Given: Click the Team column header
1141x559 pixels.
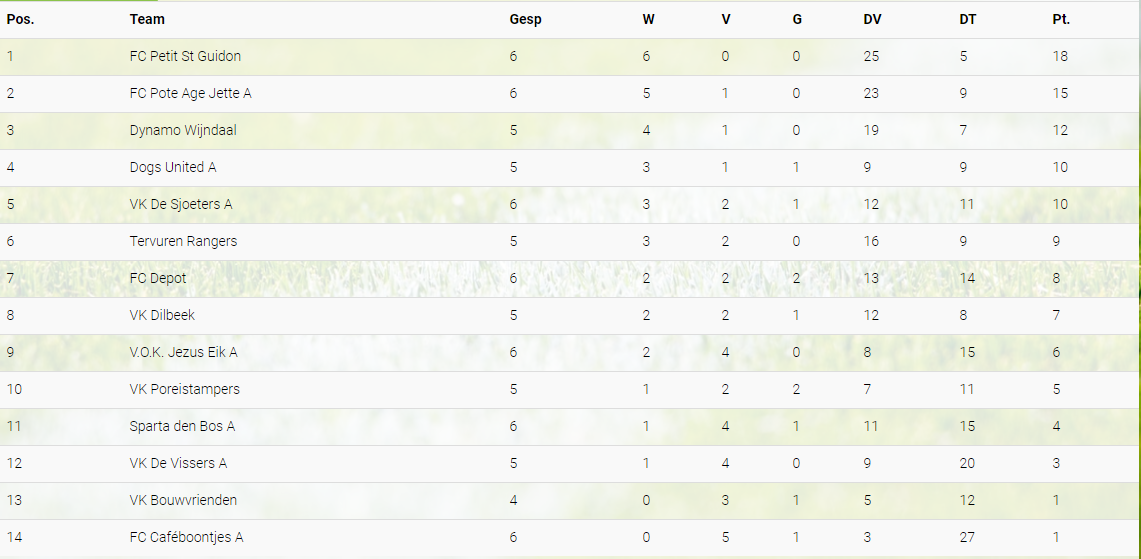Looking at the screenshot, I should [x=147, y=20].
